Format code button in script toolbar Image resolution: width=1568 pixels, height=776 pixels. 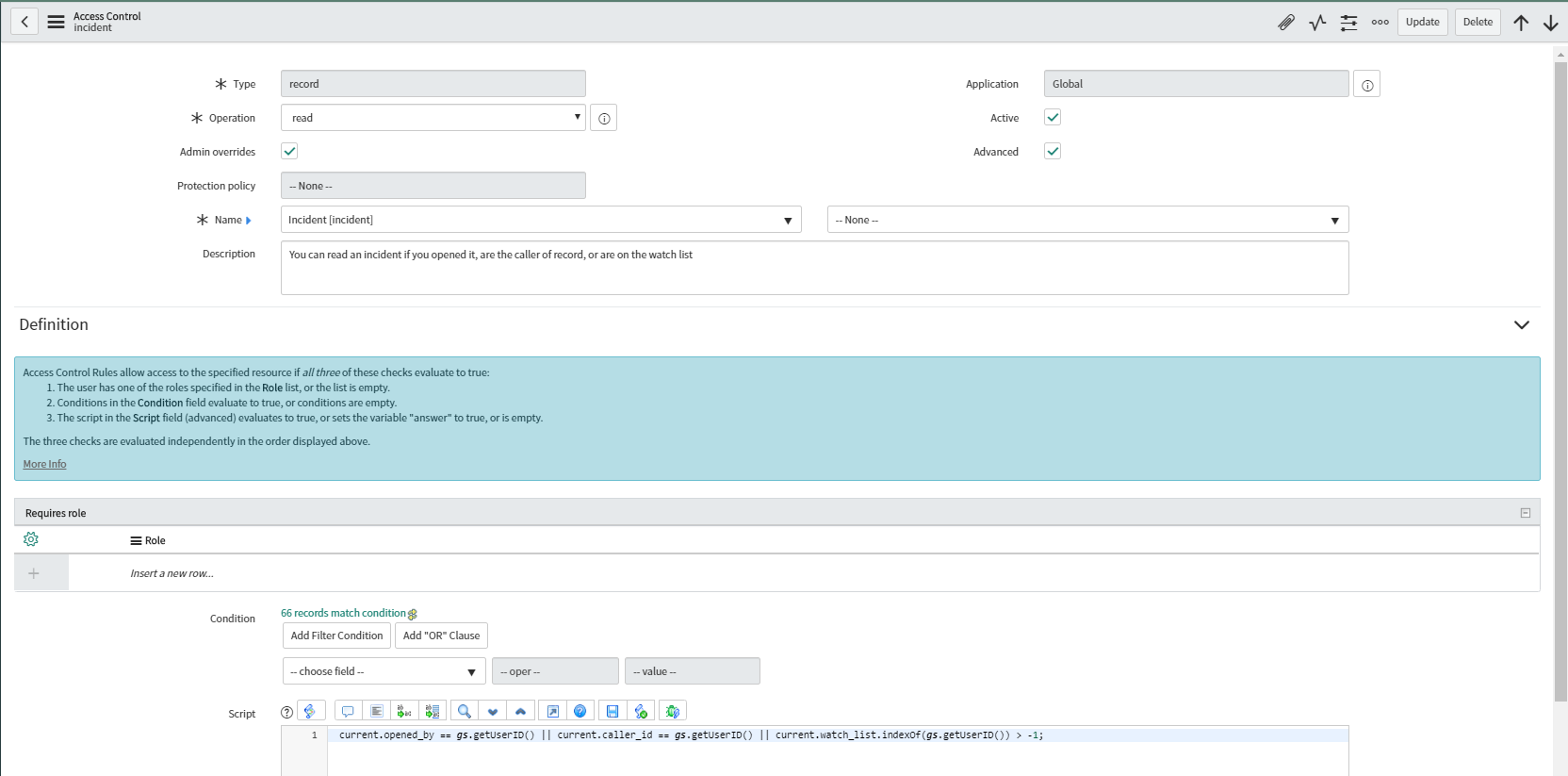(x=376, y=711)
